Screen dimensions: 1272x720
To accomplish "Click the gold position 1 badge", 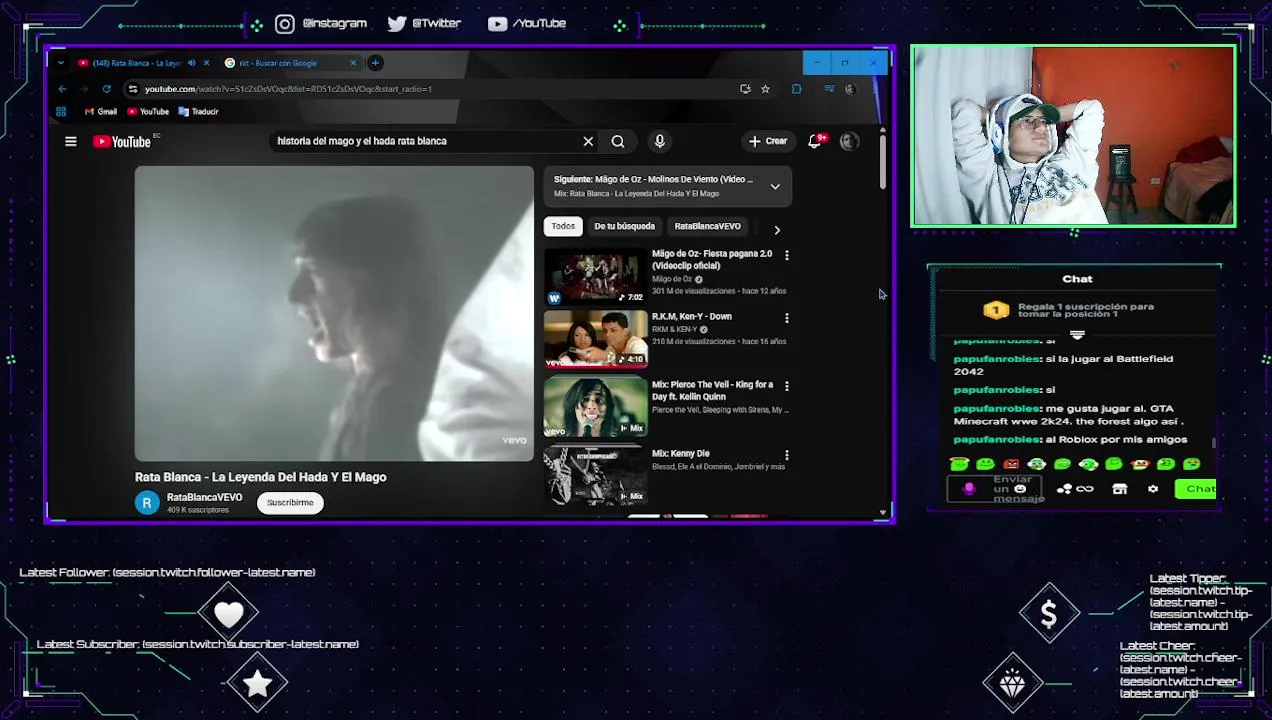I will point(996,311).
